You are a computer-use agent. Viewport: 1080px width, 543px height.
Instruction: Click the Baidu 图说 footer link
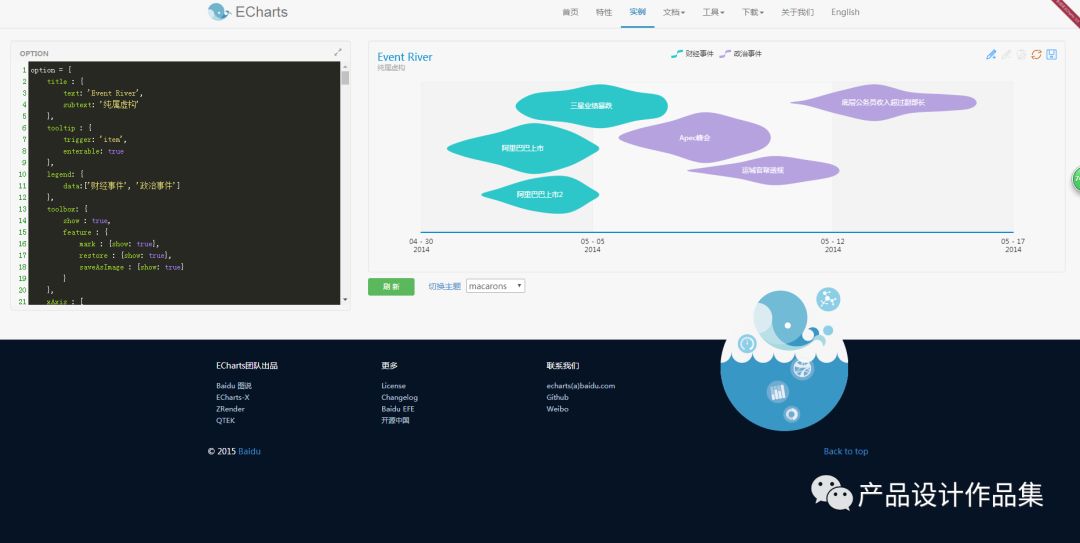234,386
